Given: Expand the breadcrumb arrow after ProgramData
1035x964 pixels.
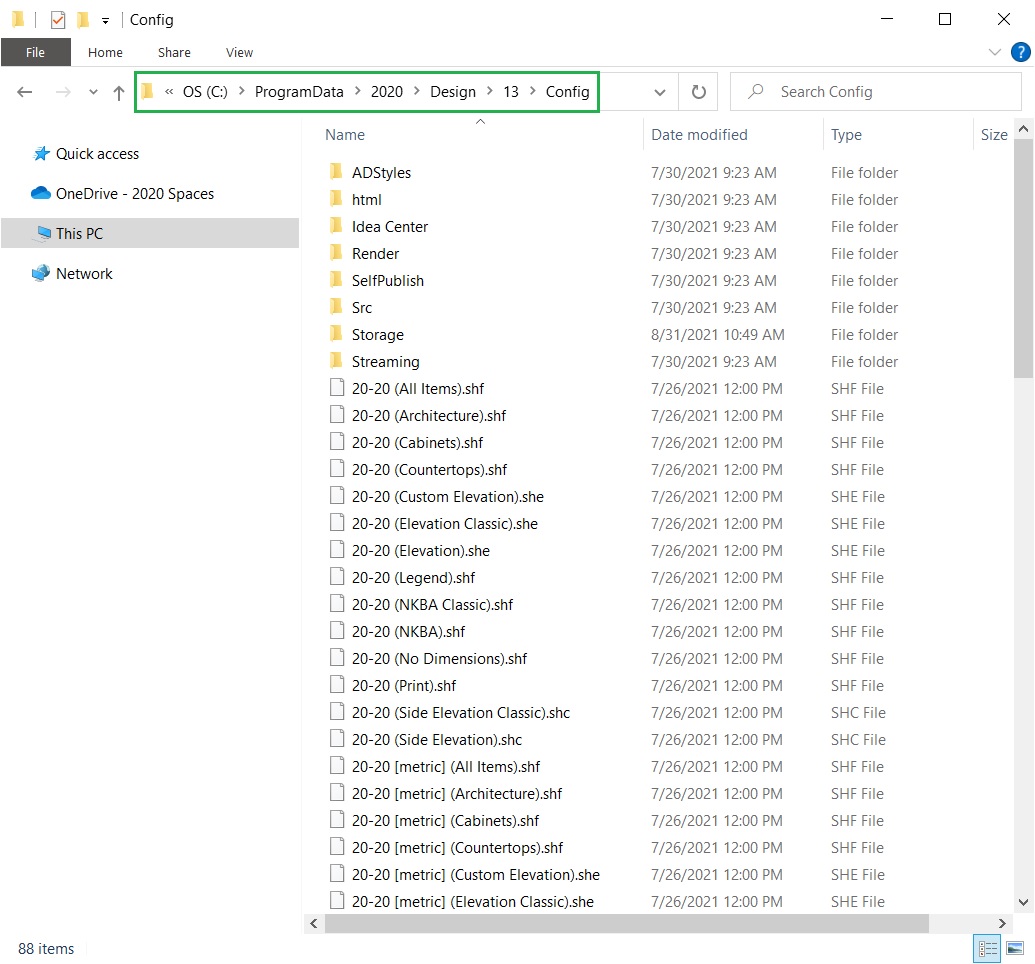Looking at the screenshot, I should click(357, 91).
